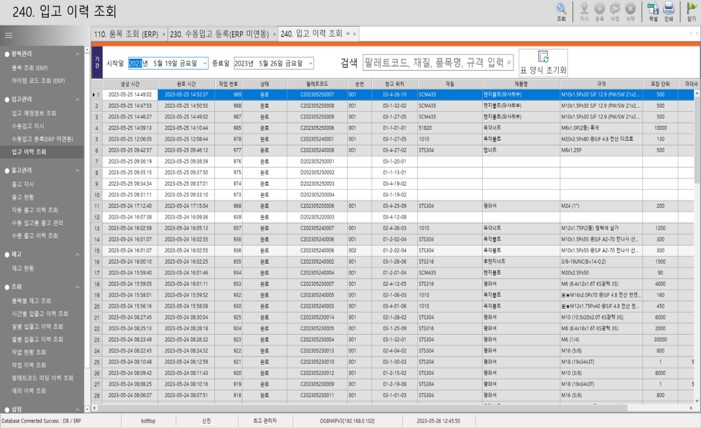Open 팔레트코드 리딩 이력 조회 in sidebar
This screenshot has width=701, height=428.
(x=42, y=378)
